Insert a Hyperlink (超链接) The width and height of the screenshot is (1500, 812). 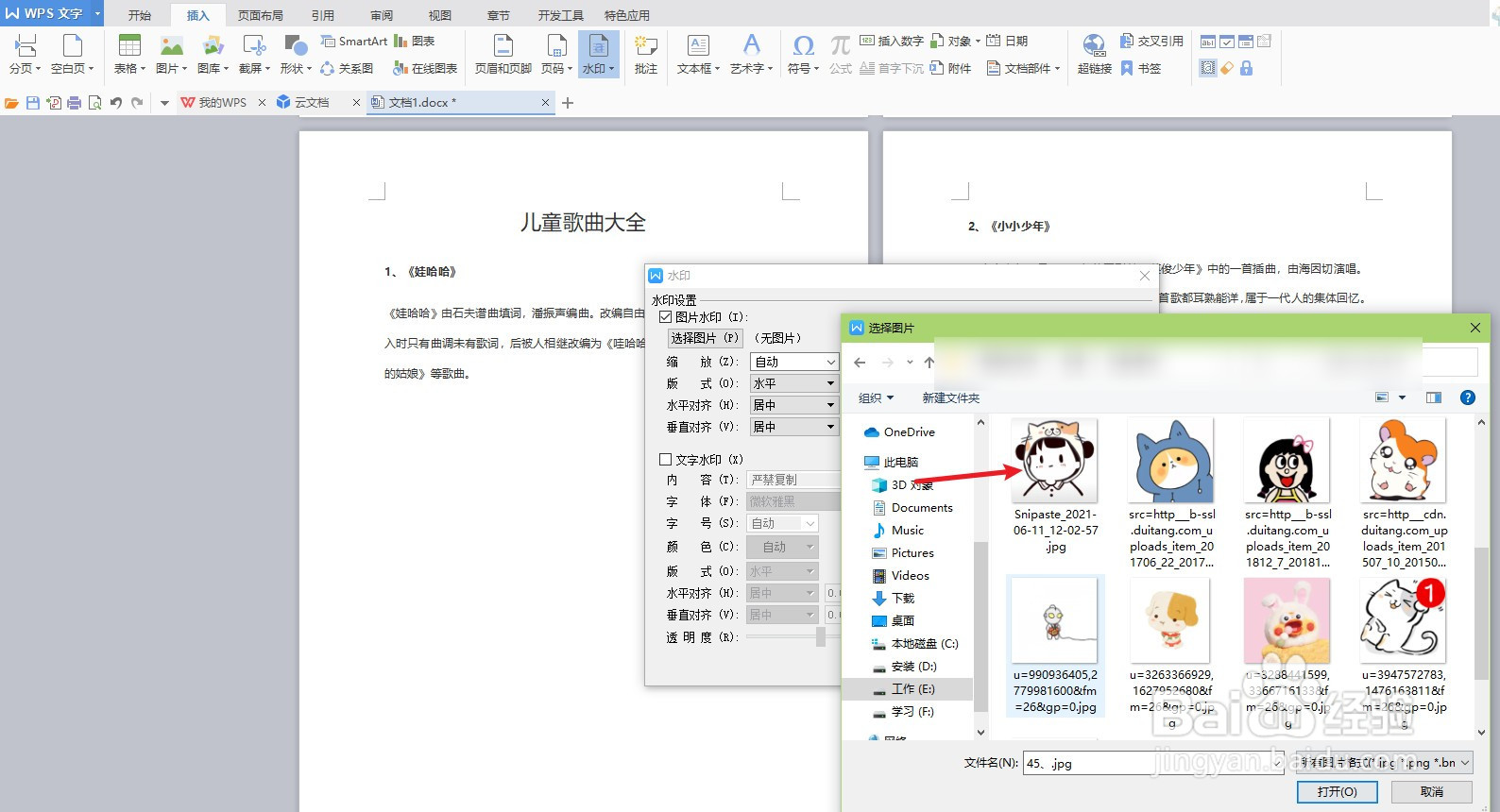tap(1094, 54)
